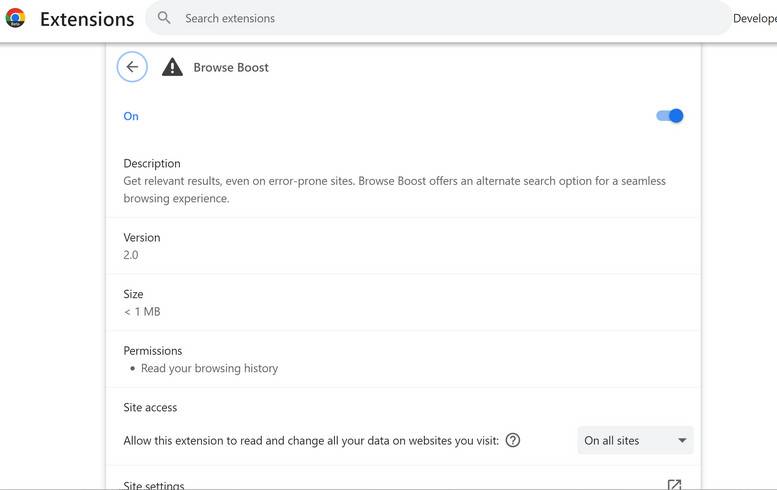Viewport: 777px width, 490px height.
Task: Expand the "On all sites" dropdown
Action: click(x=635, y=440)
